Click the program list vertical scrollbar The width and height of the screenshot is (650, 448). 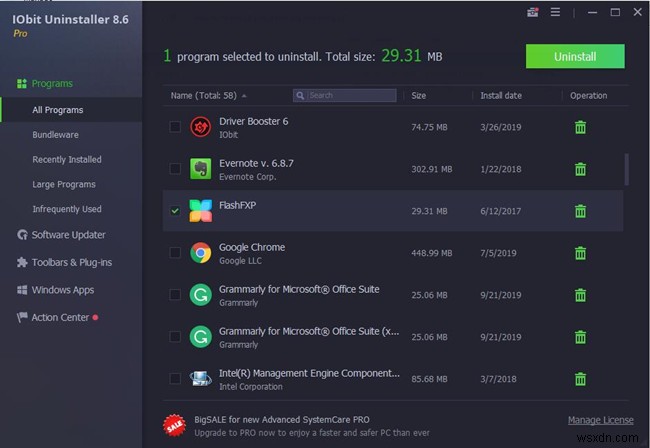(x=626, y=170)
